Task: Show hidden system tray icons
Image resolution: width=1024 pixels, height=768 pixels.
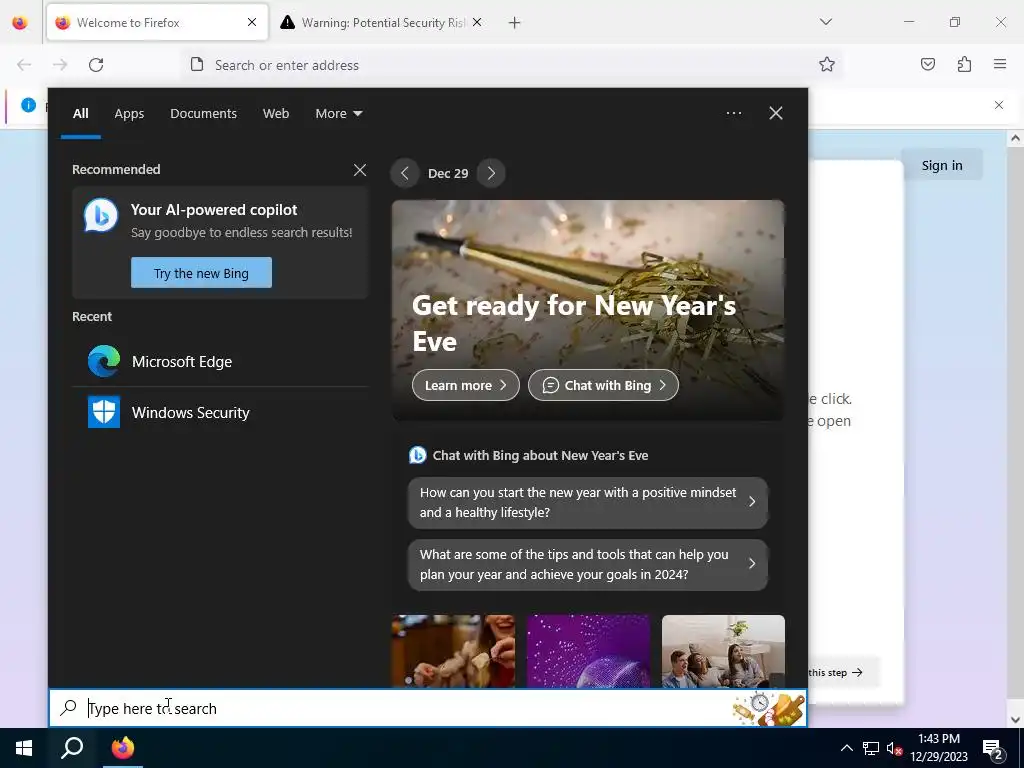Action: 846,748
